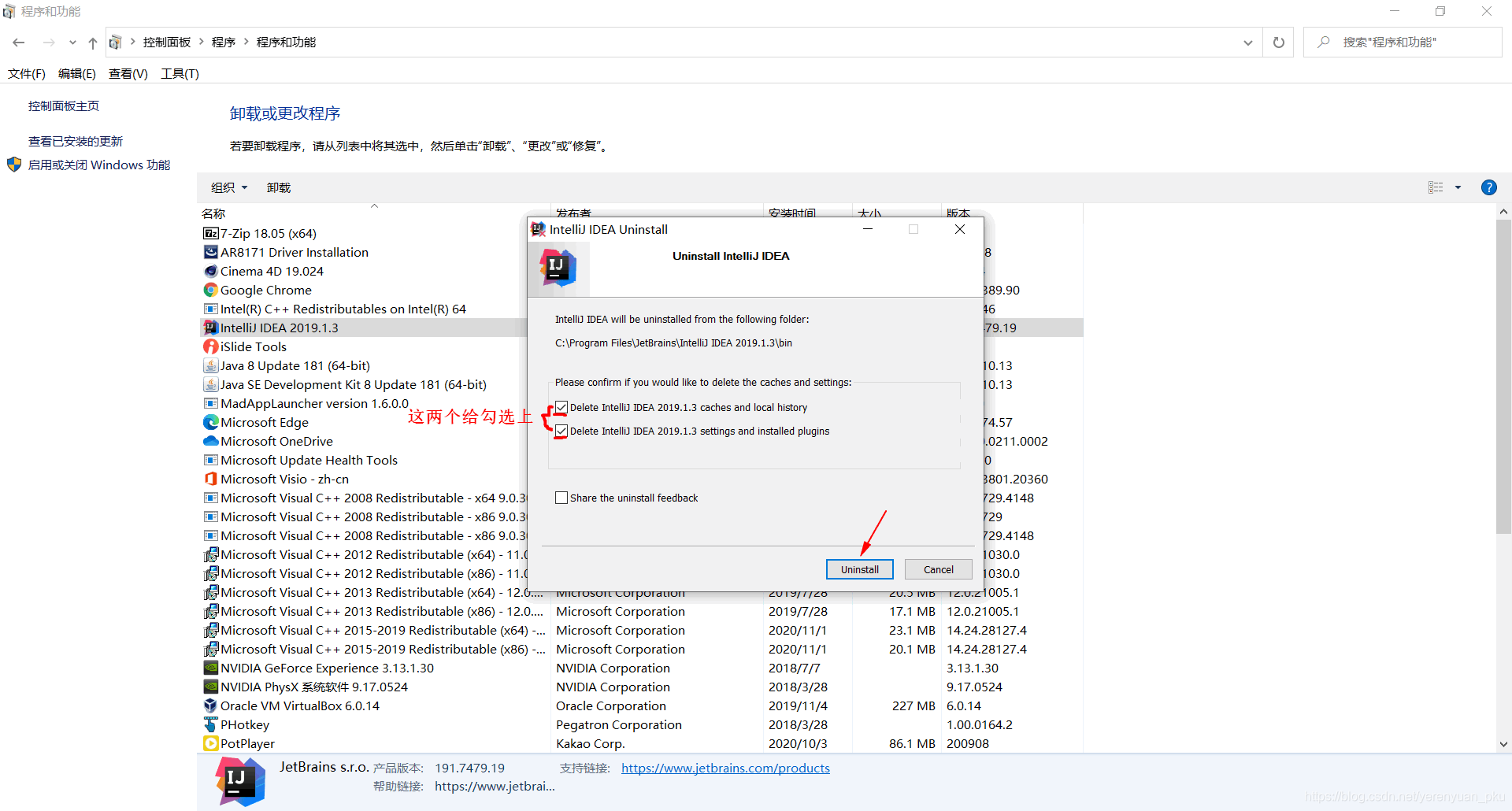Click the Oracle VM VirtualBox icon
The image size is (1512, 811).
(211, 705)
